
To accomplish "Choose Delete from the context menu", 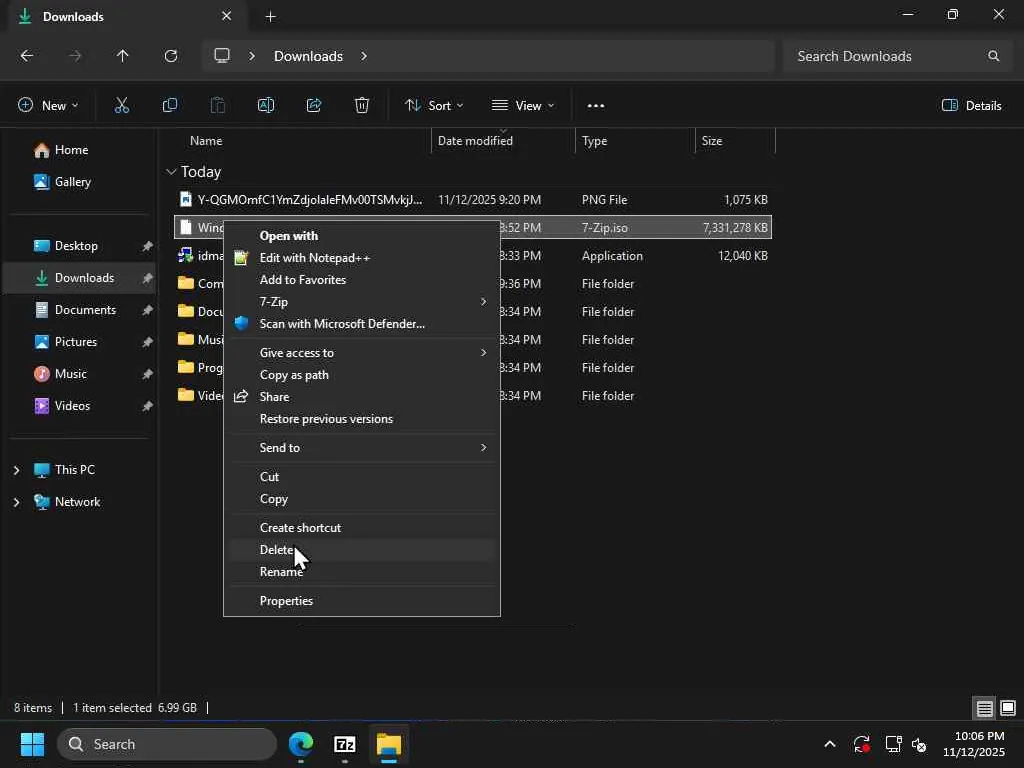I will 277,550.
